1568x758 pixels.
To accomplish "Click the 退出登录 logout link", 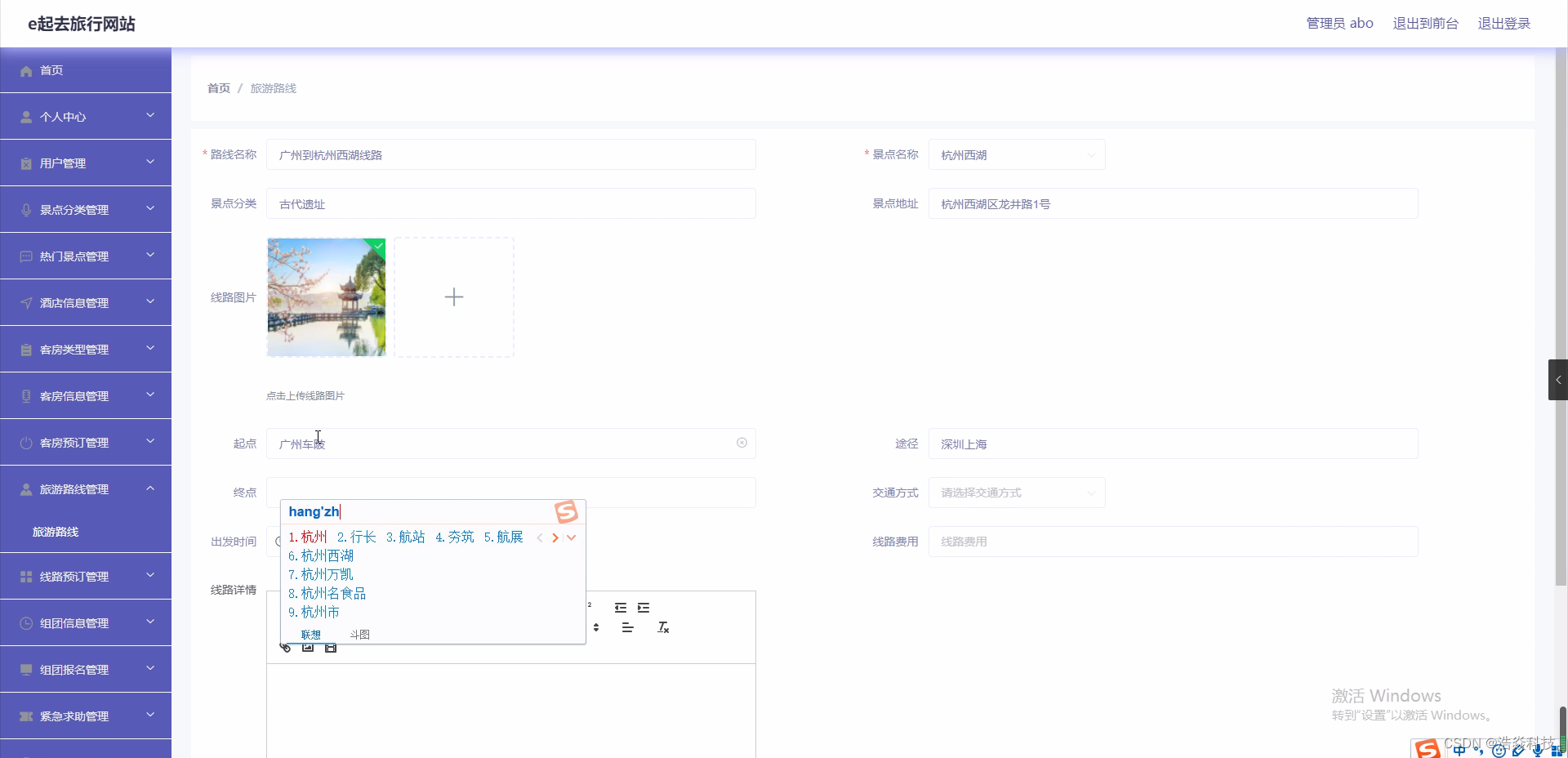I will point(1504,23).
